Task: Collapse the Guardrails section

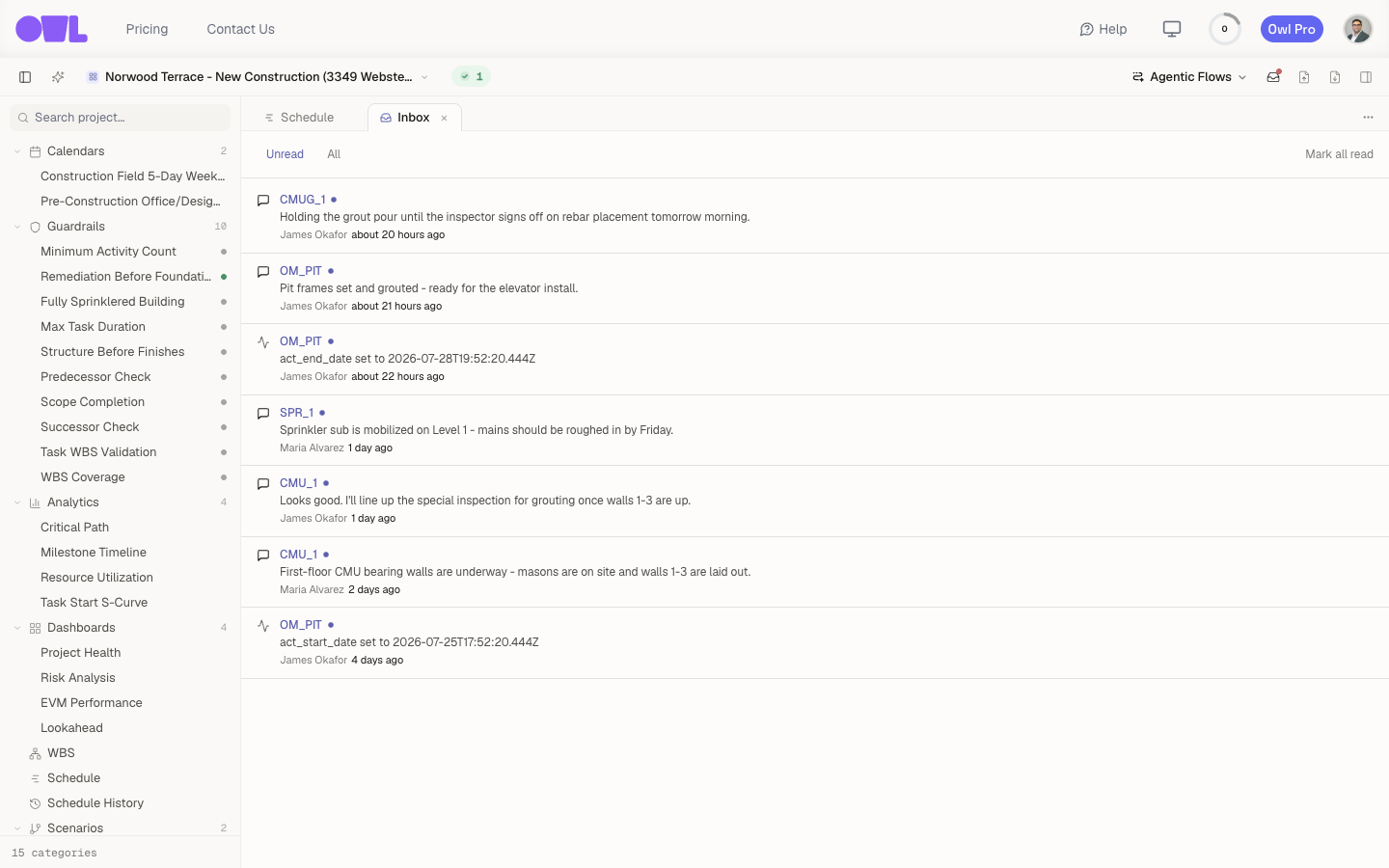Action: pos(17,227)
